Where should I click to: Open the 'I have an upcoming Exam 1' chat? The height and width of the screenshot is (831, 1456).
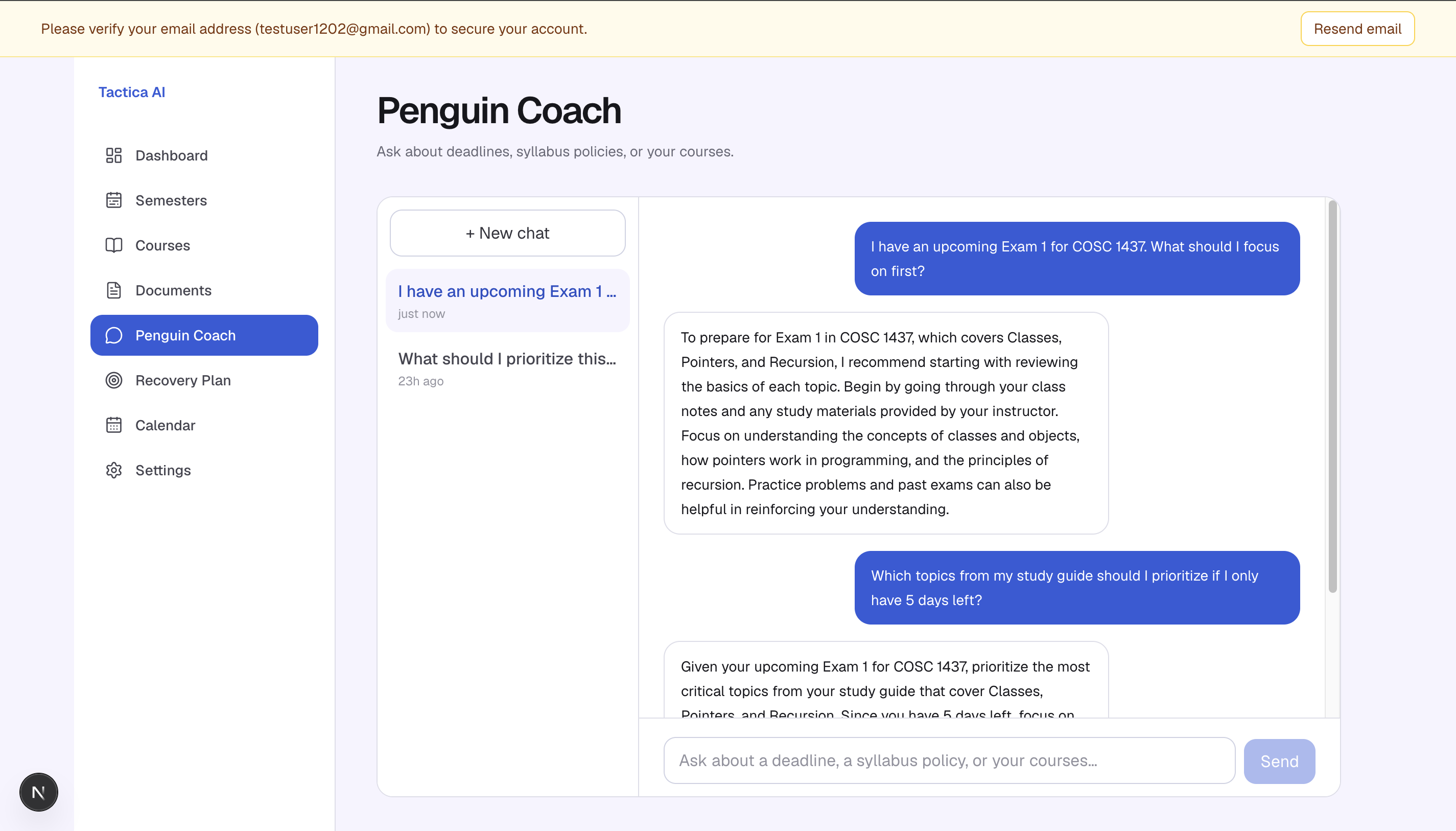click(x=507, y=301)
